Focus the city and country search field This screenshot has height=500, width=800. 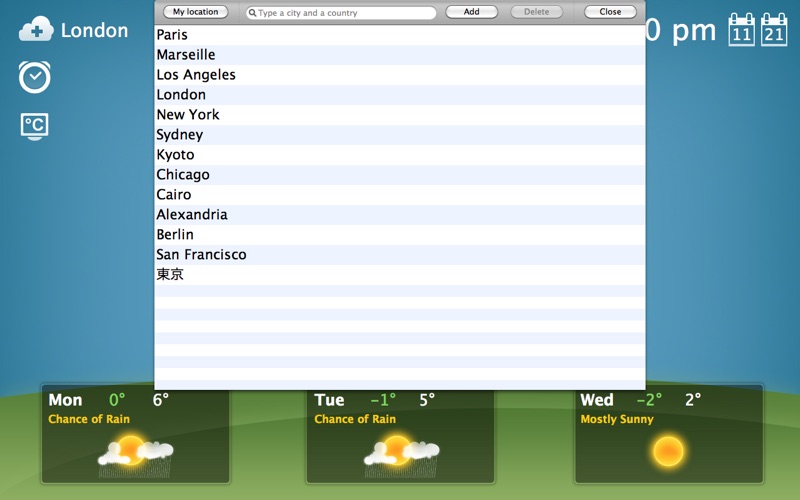coord(345,13)
